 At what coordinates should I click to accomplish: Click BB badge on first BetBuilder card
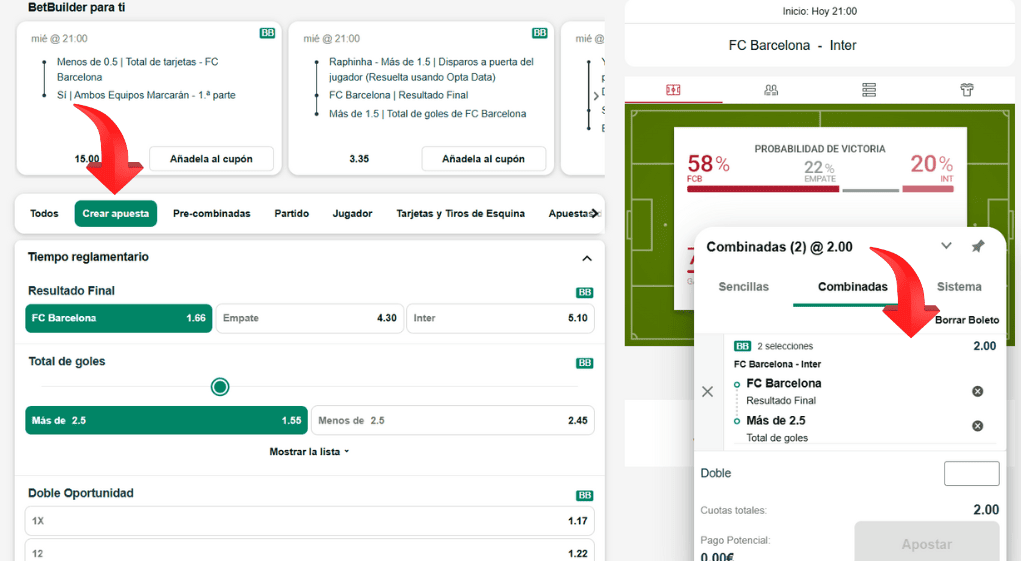pyautogui.click(x=267, y=33)
